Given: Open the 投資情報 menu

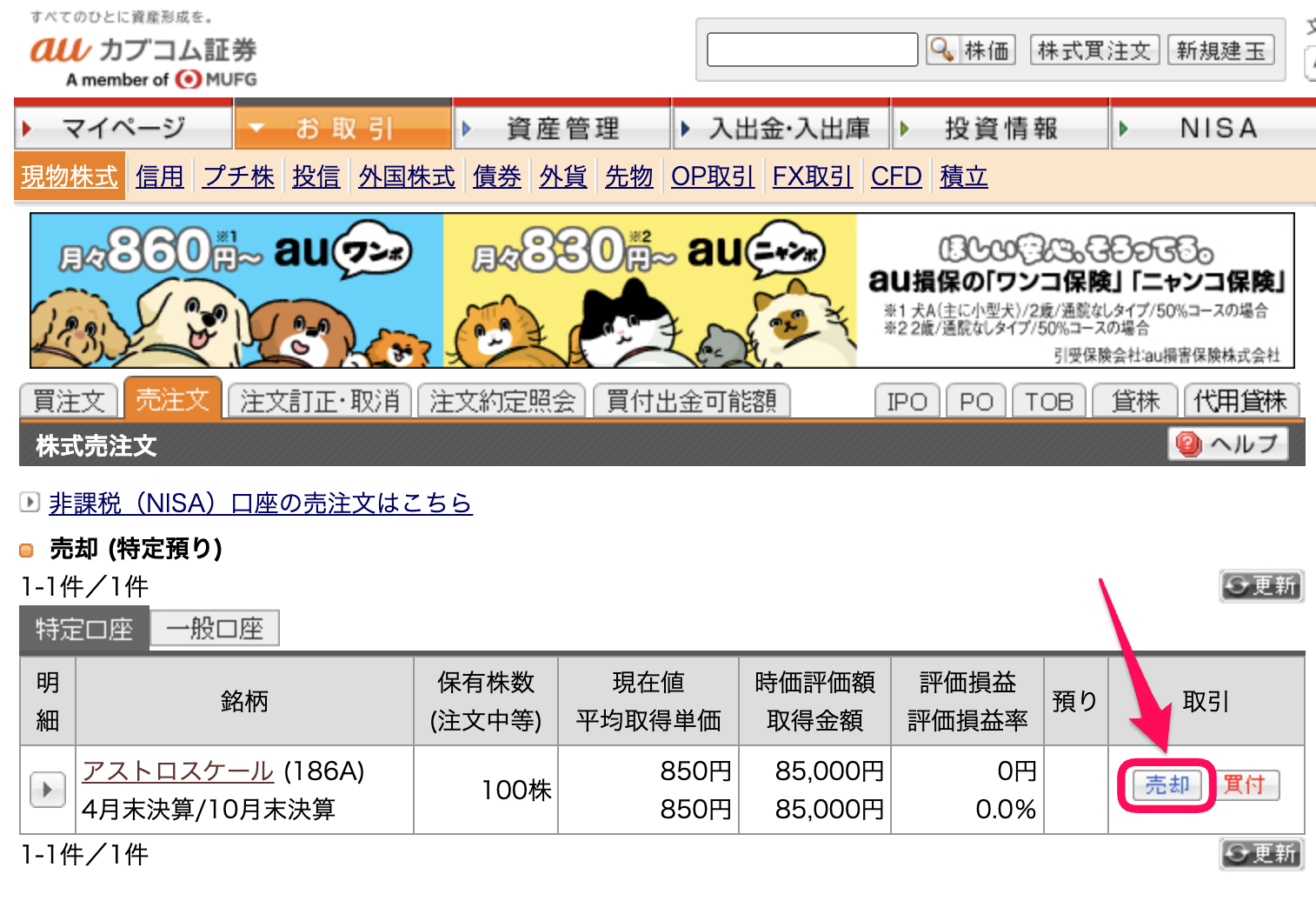Looking at the screenshot, I should (1000, 128).
